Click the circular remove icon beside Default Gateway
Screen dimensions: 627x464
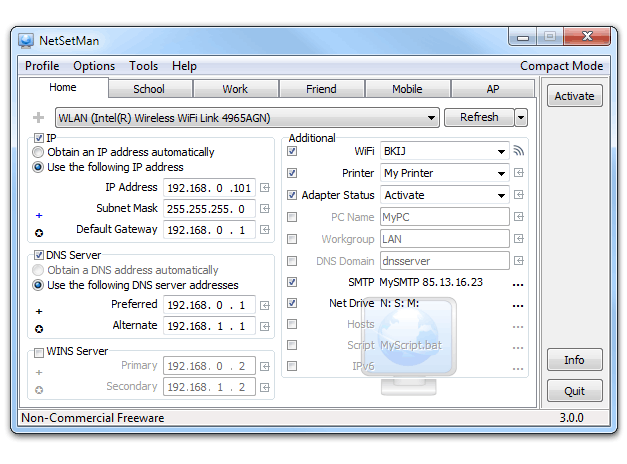pos(39,233)
